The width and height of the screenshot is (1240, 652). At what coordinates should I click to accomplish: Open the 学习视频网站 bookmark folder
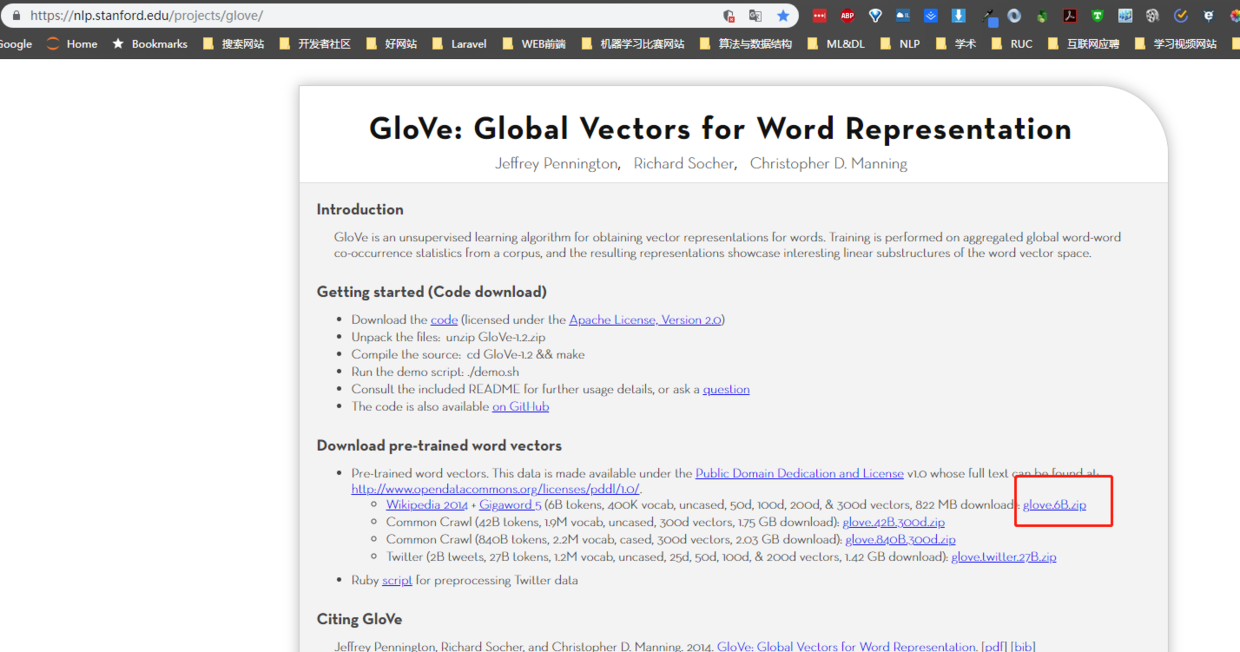(1176, 44)
